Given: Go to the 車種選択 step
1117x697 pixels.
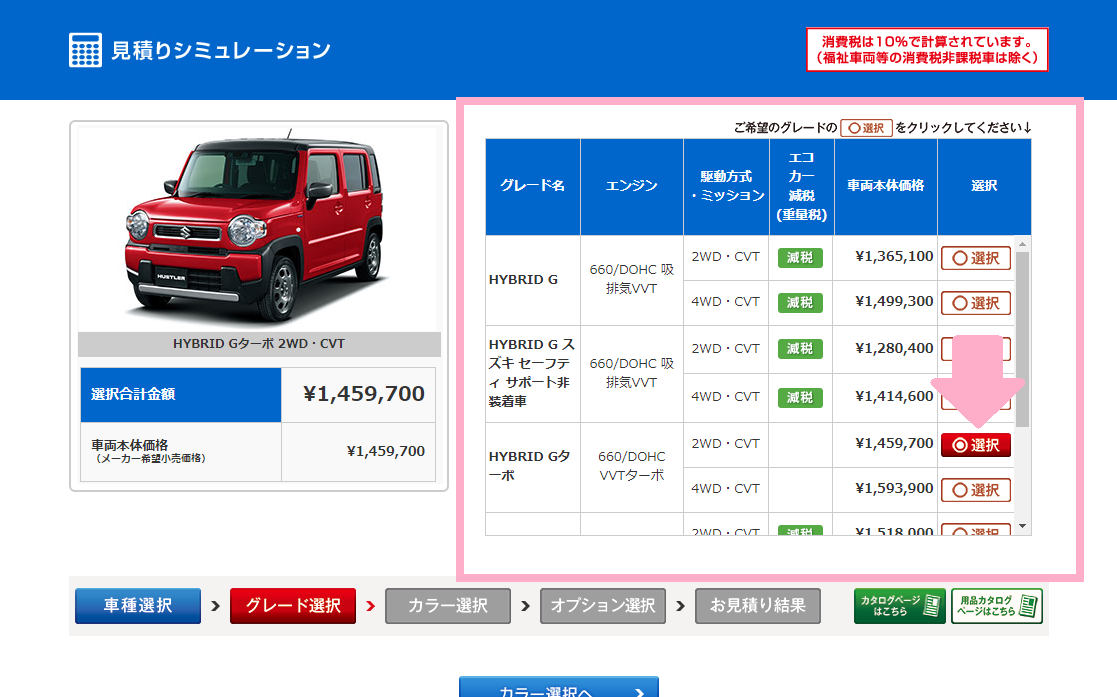Looking at the screenshot, I should point(138,606).
